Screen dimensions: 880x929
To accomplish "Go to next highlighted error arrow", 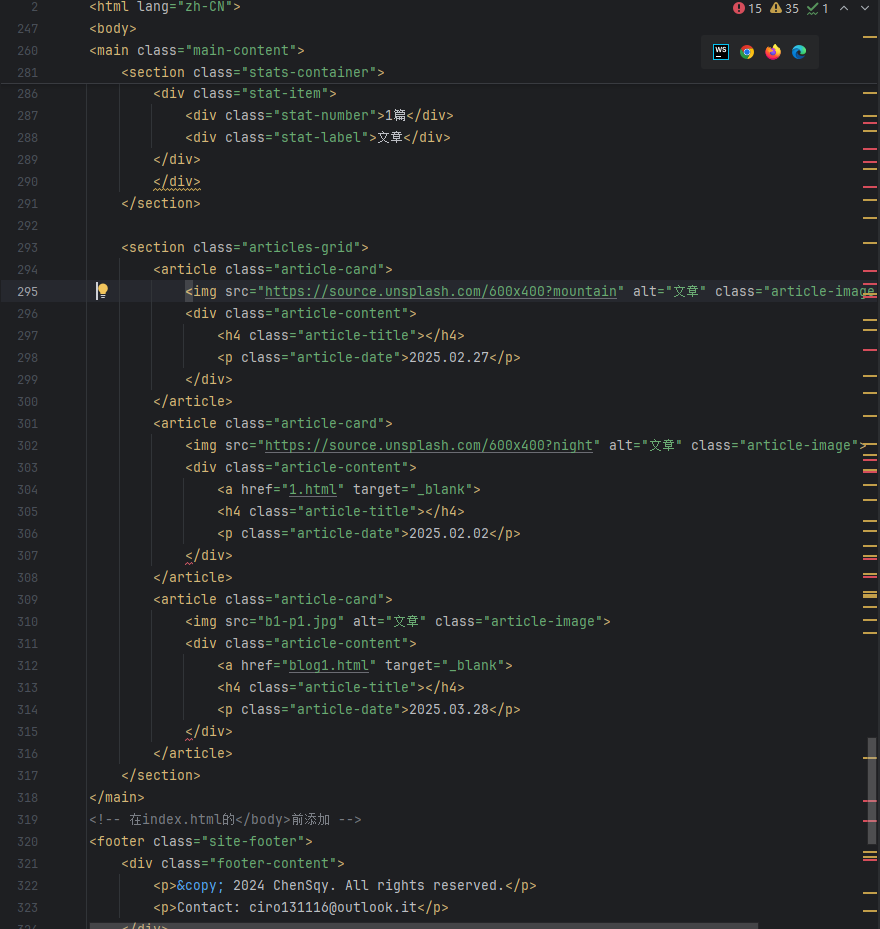I will 864,8.
